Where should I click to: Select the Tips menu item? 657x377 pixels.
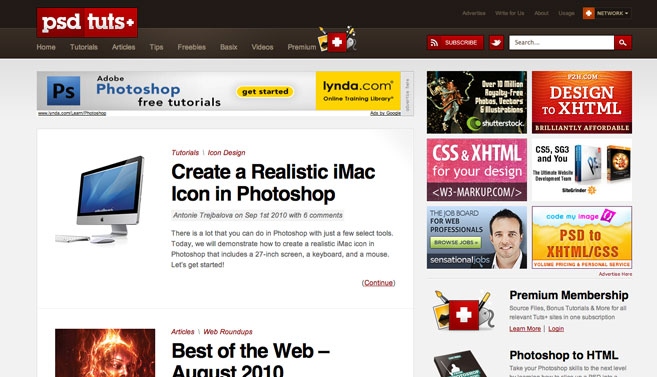[x=156, y=47]
